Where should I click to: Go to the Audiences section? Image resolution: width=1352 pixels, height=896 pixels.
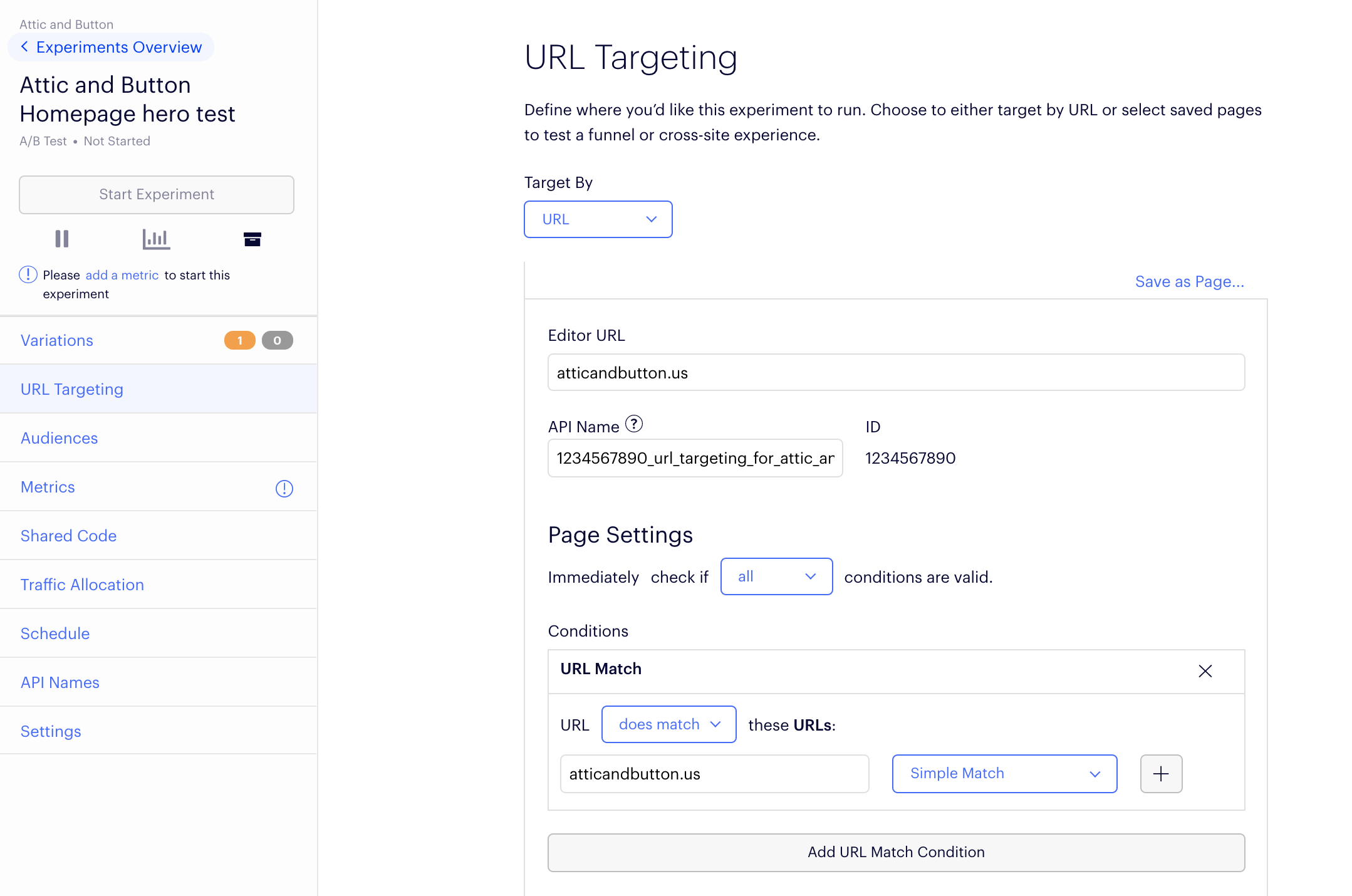coord(60,438)
